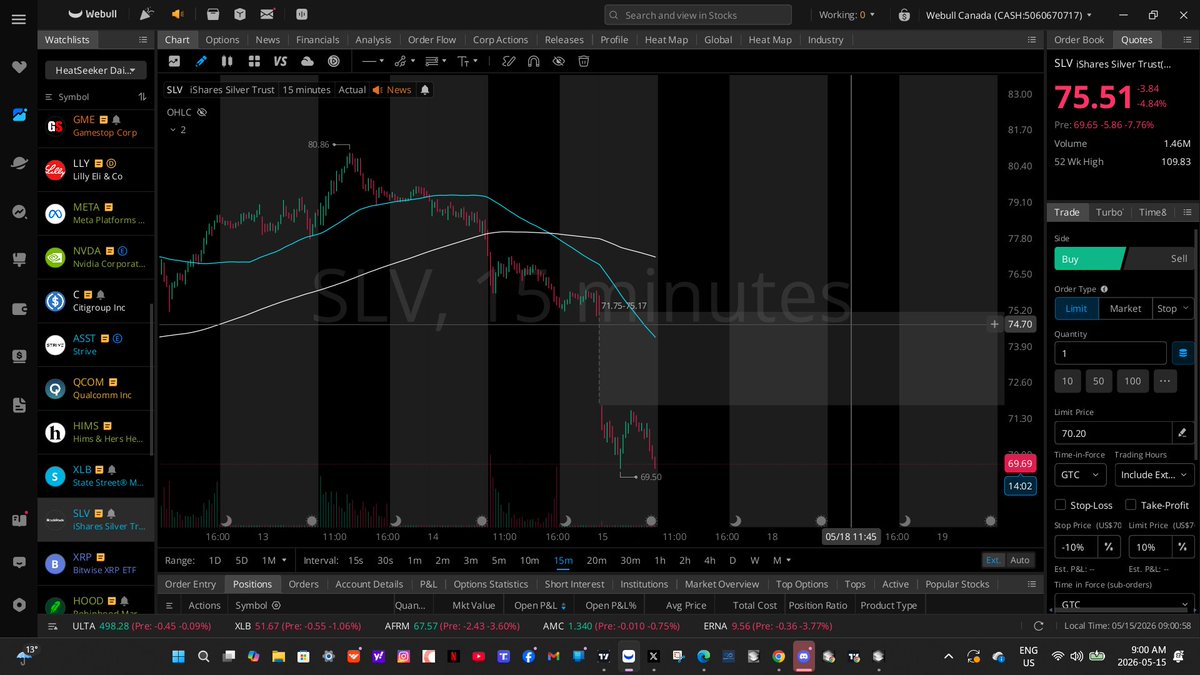1200x675 pixels.
Task: Switch to the Options tab
Action: pos(222,40)
